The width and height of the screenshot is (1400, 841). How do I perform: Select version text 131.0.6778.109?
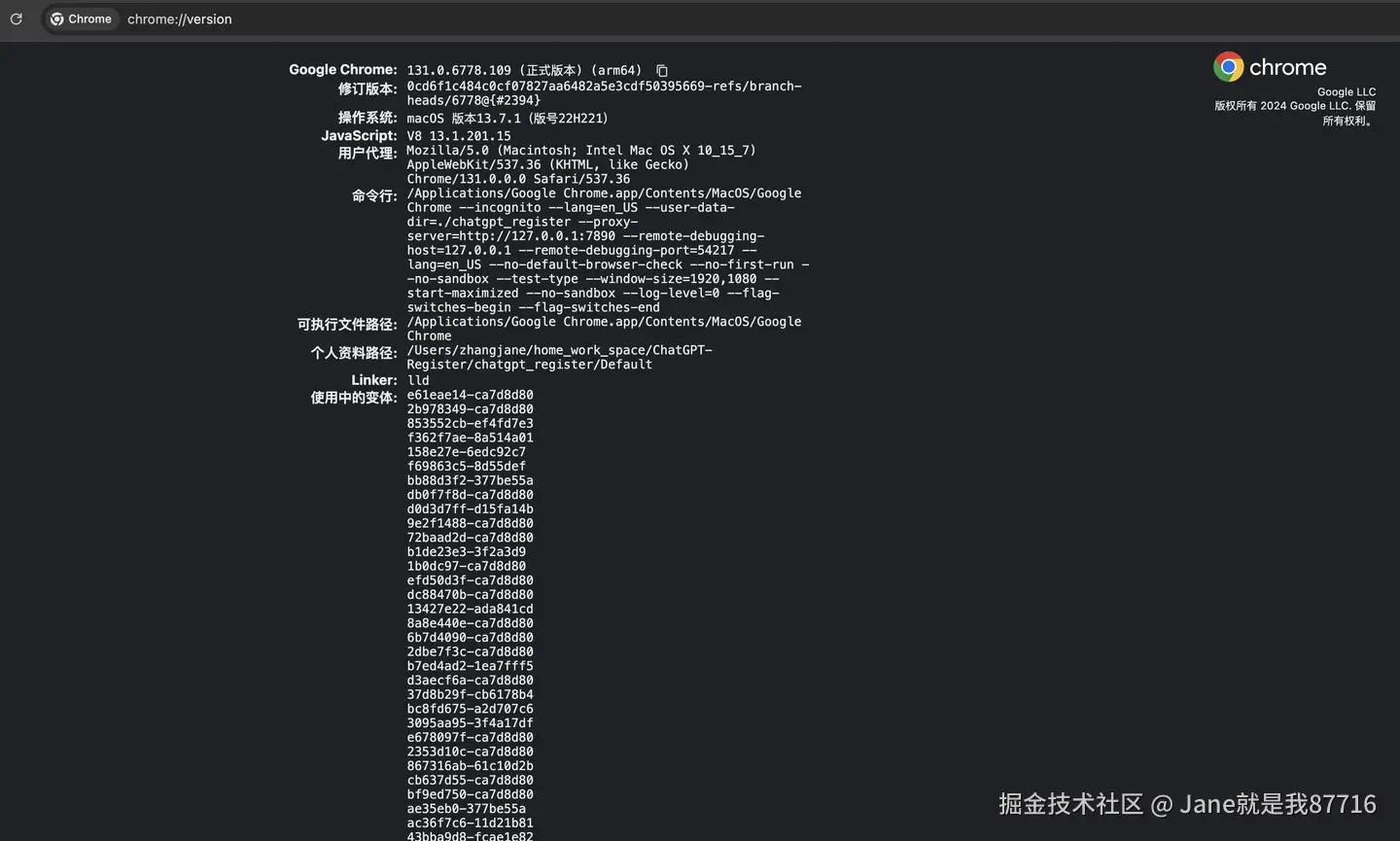coord(459,70)
